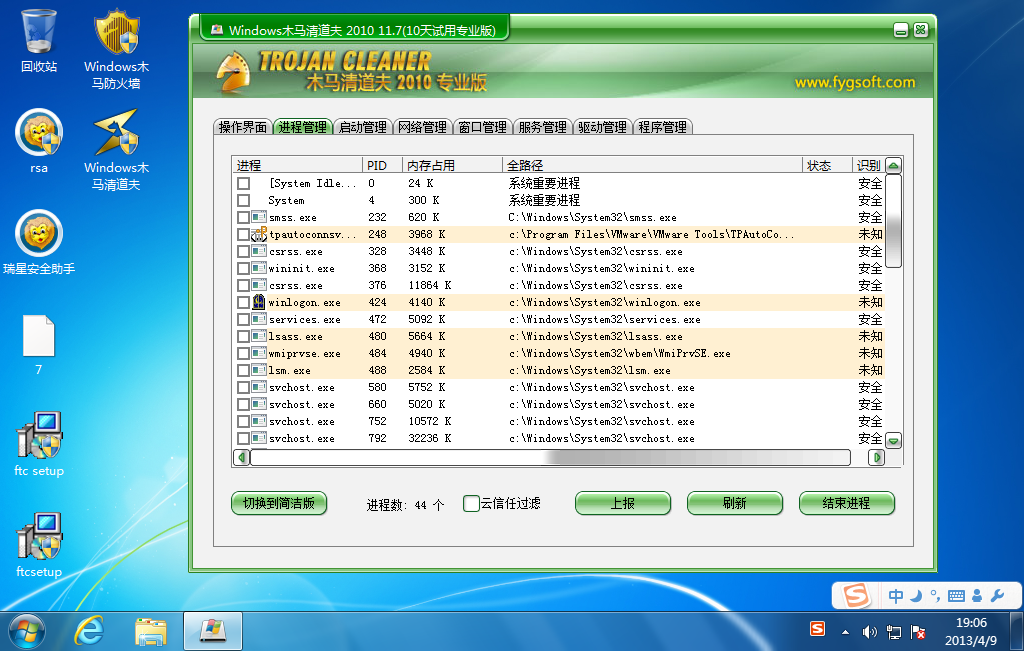The image size is (1024, 651).
Task: Sort by the 全路径 column header
Action: [x=652, y=165]
